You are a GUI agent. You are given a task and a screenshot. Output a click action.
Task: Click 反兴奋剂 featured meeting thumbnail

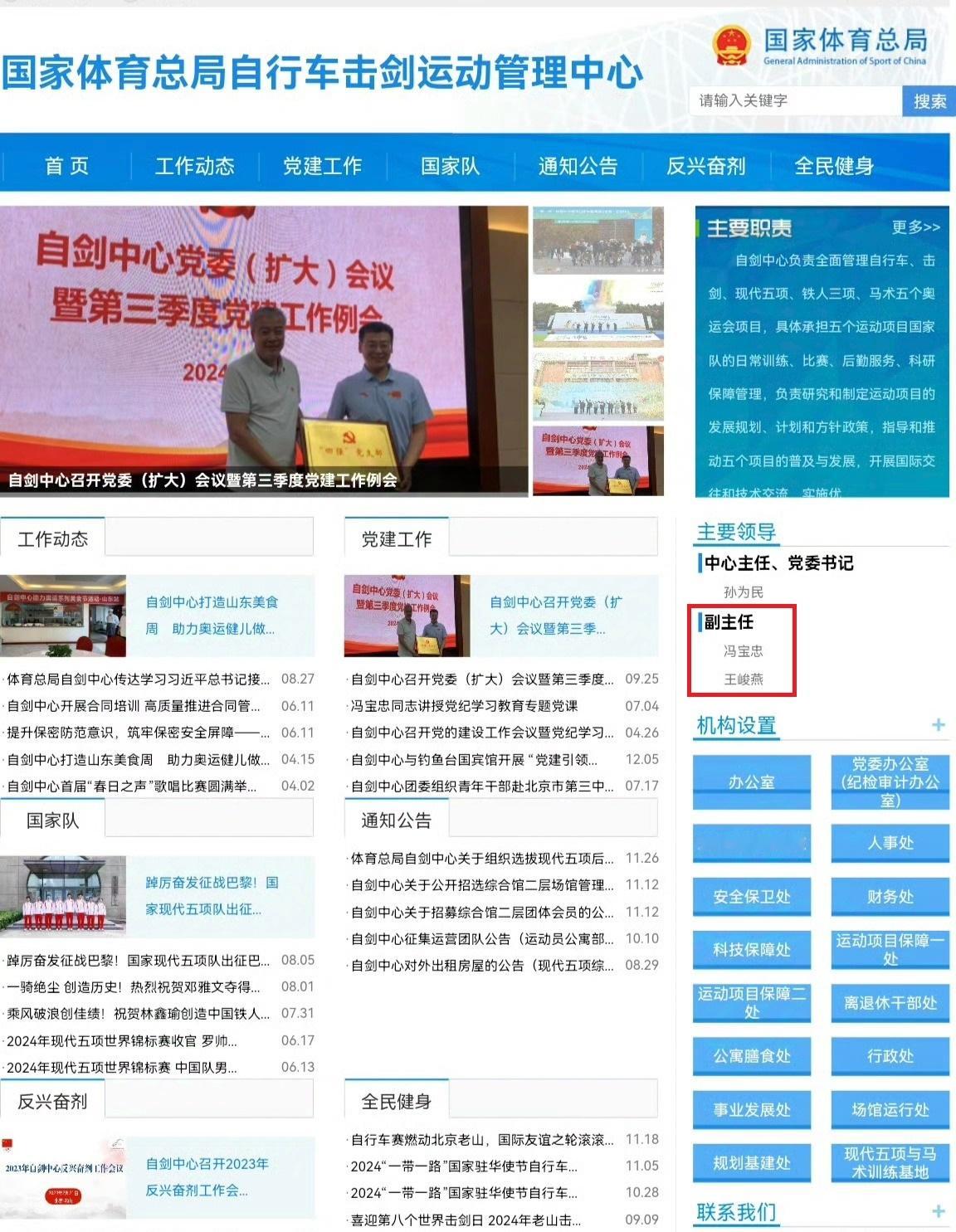coord(63,1177)
